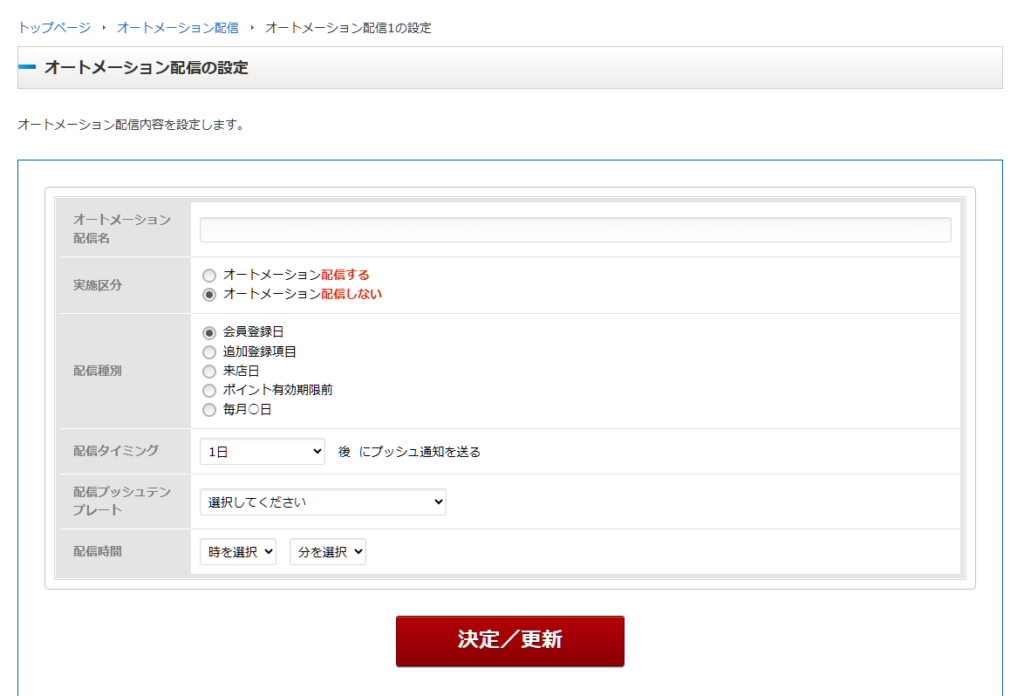Go to トップページ breadcrumb link
This screenshot has height=696, width=1024.
coord(54,28)
